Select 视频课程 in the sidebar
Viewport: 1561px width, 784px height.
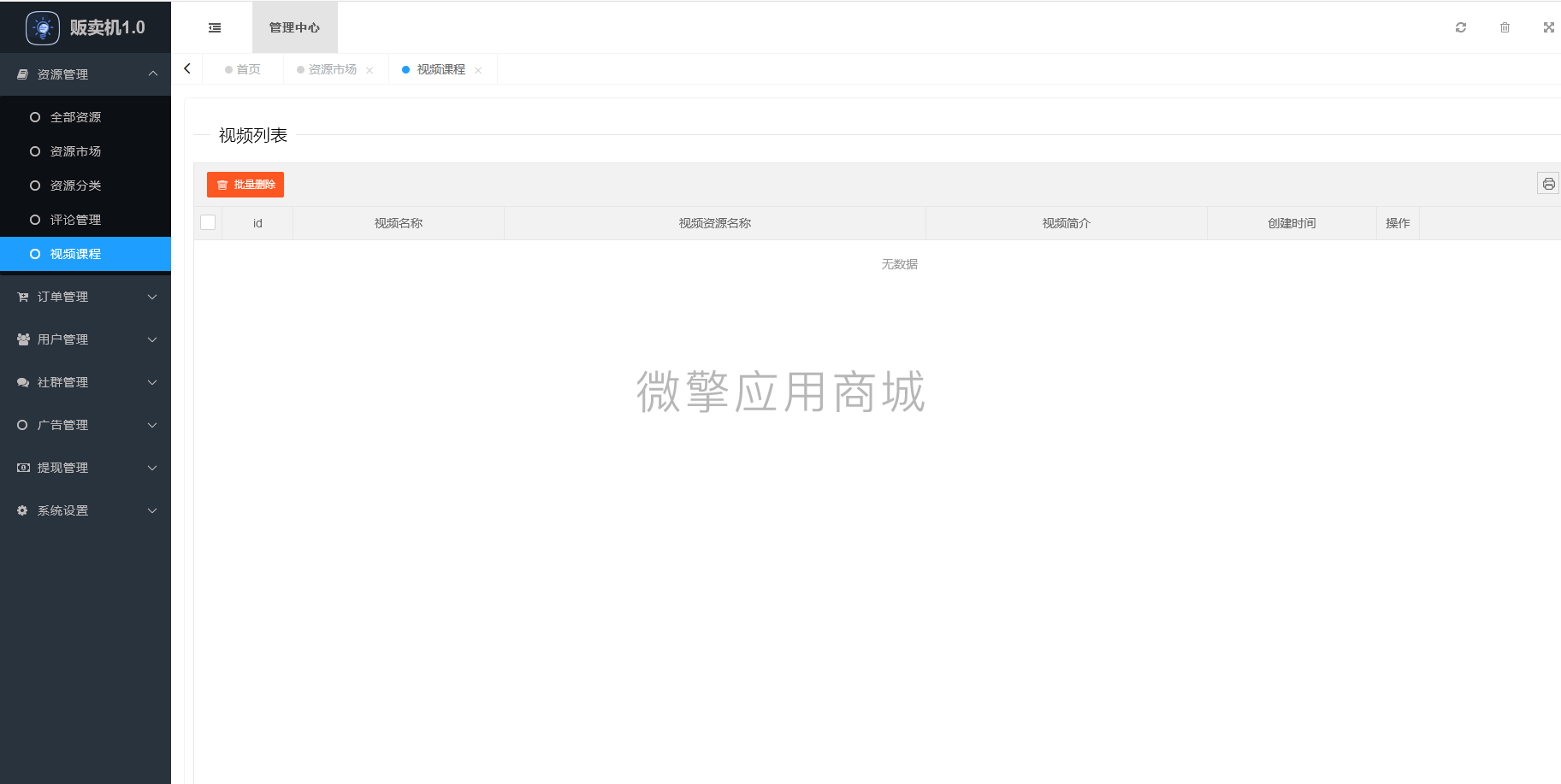pyautogui.click(x=86, y=254)
